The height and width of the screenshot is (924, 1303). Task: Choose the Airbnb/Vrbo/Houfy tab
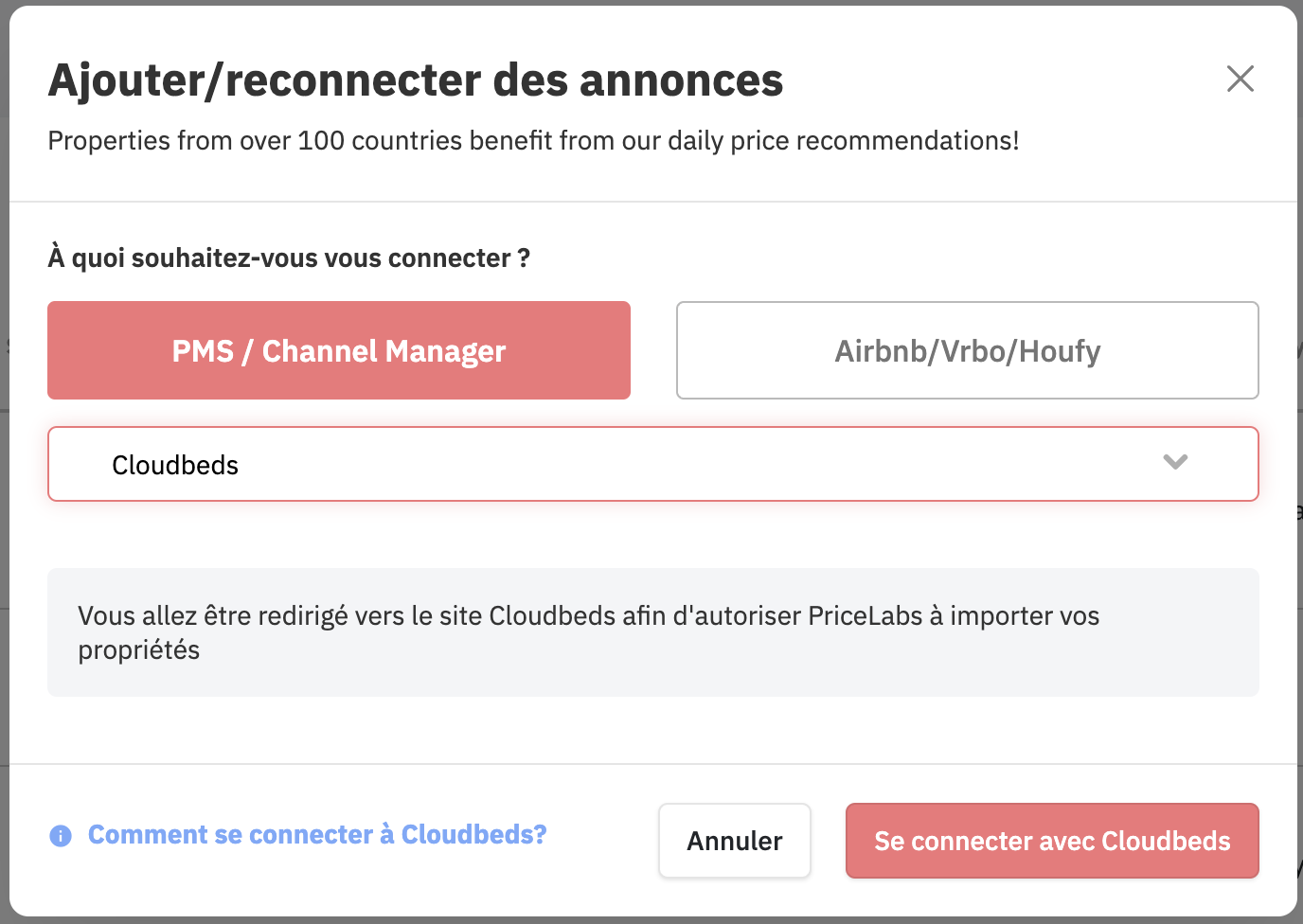click(967, 350)
